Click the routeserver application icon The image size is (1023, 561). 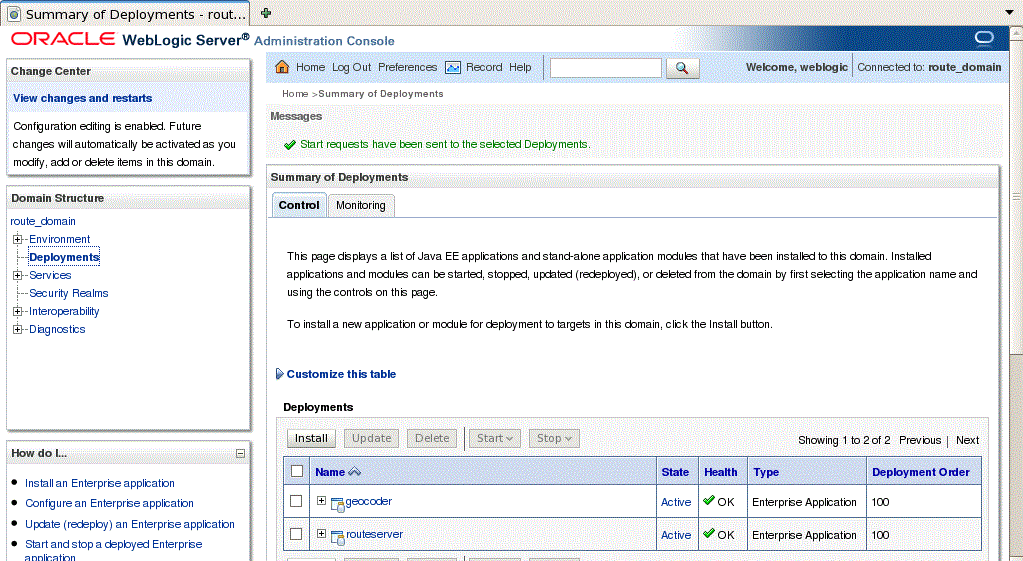tap(337, 537)
